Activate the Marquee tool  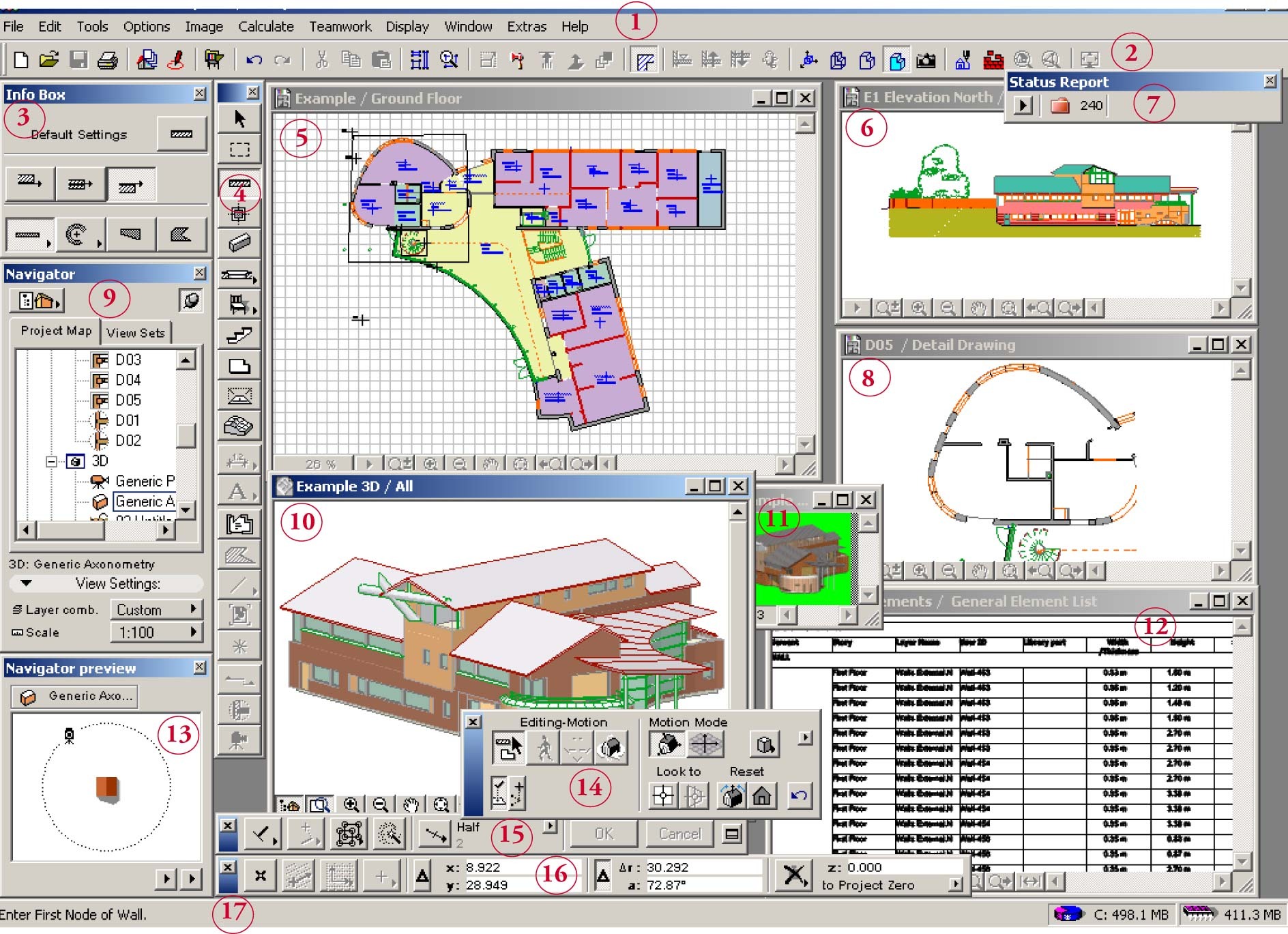point(239,149)
